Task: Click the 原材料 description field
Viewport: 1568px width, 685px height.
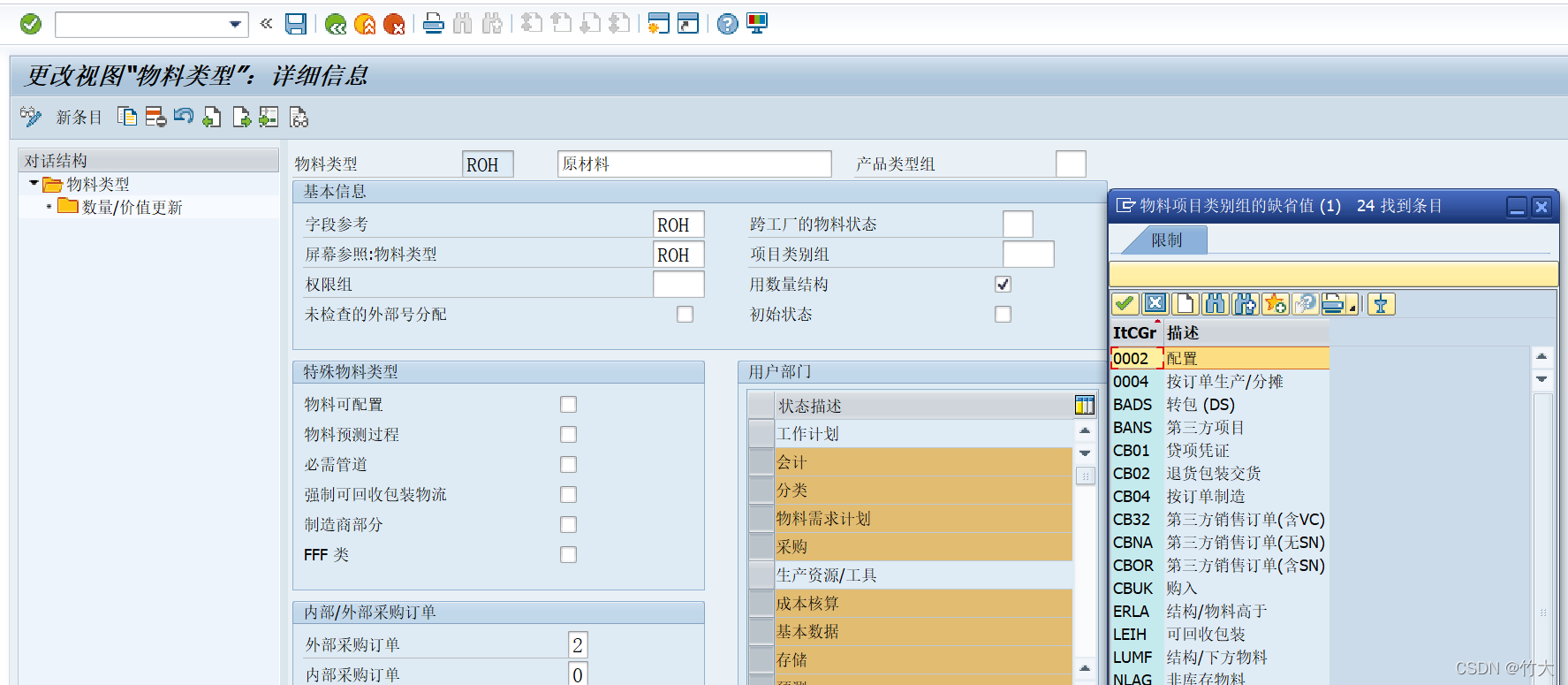Action: (x=694, y=164)
